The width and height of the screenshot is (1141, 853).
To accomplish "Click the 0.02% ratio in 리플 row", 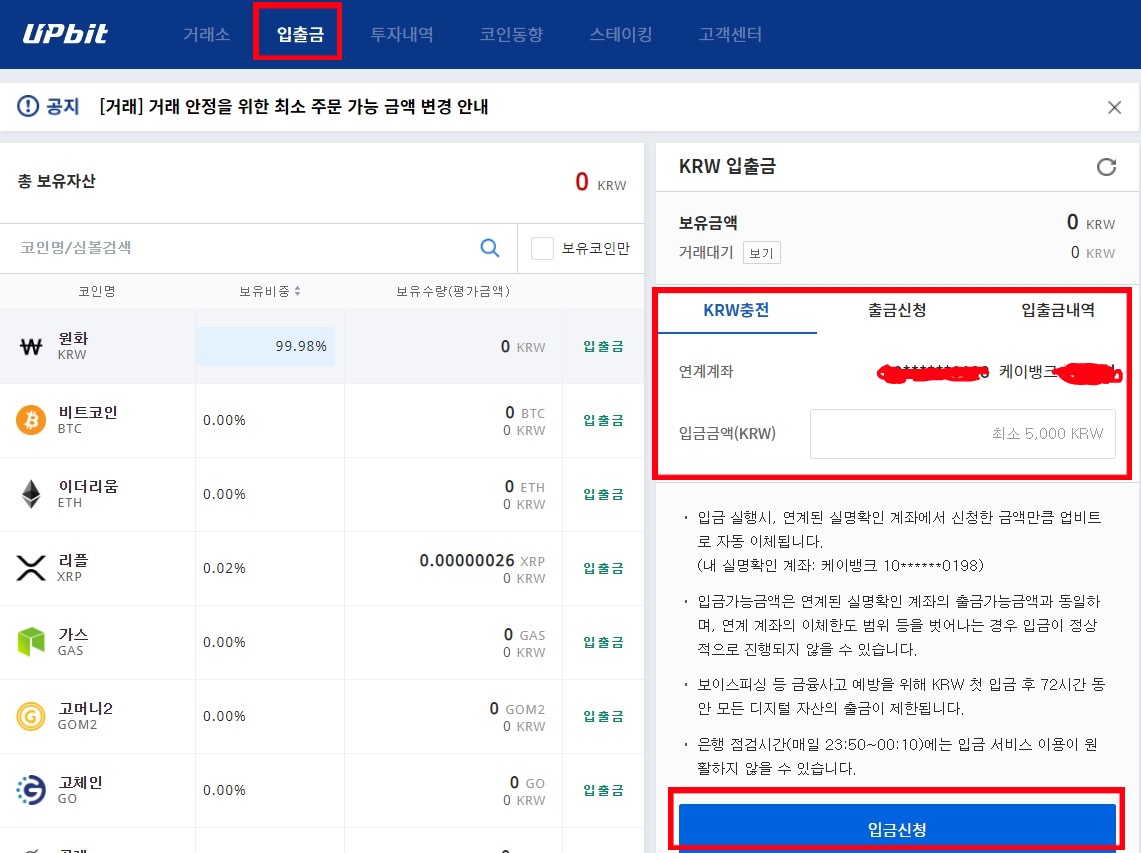I will click(224, 568).
